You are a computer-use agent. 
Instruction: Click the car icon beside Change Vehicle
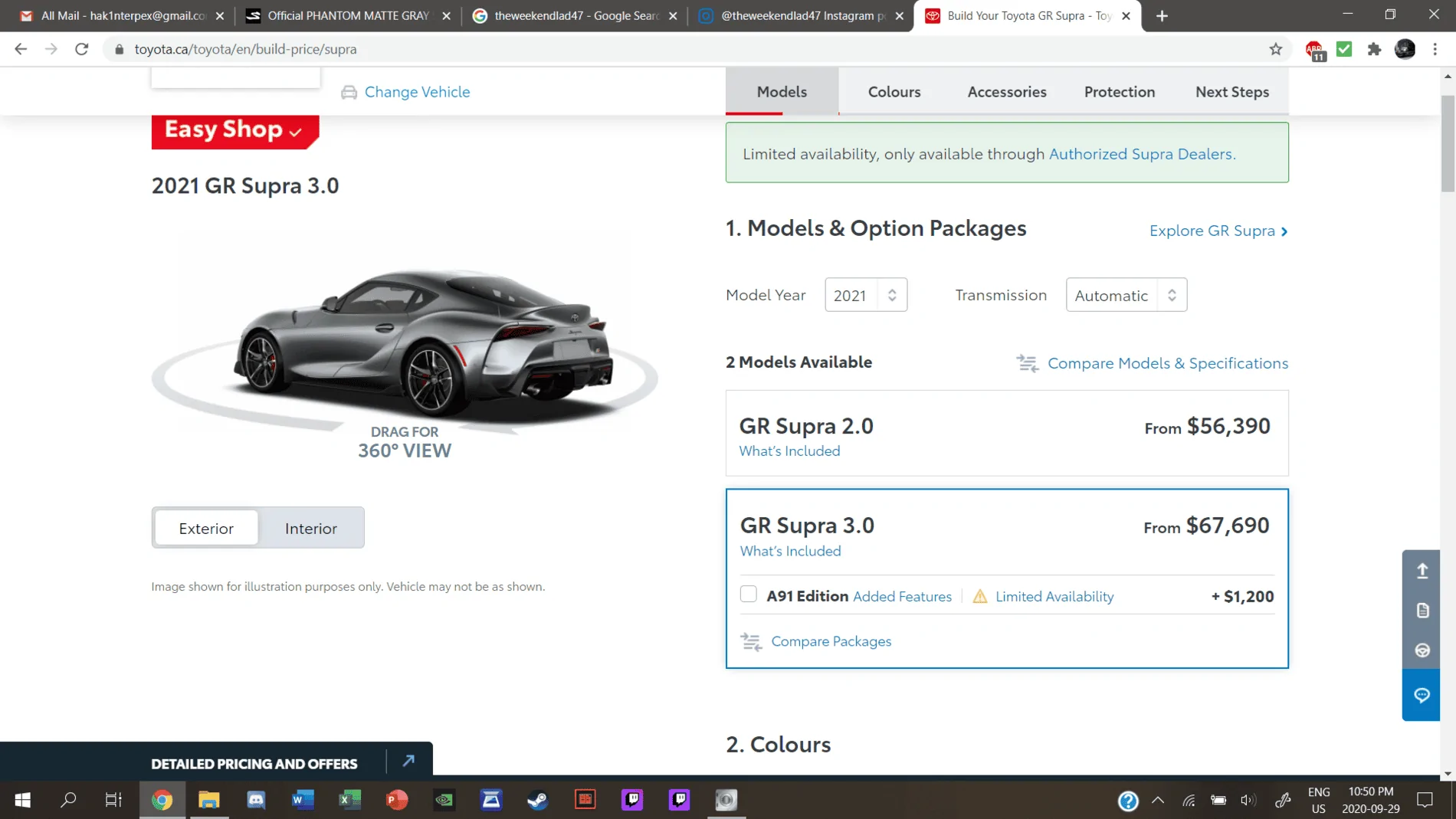(x=349, y=92)
